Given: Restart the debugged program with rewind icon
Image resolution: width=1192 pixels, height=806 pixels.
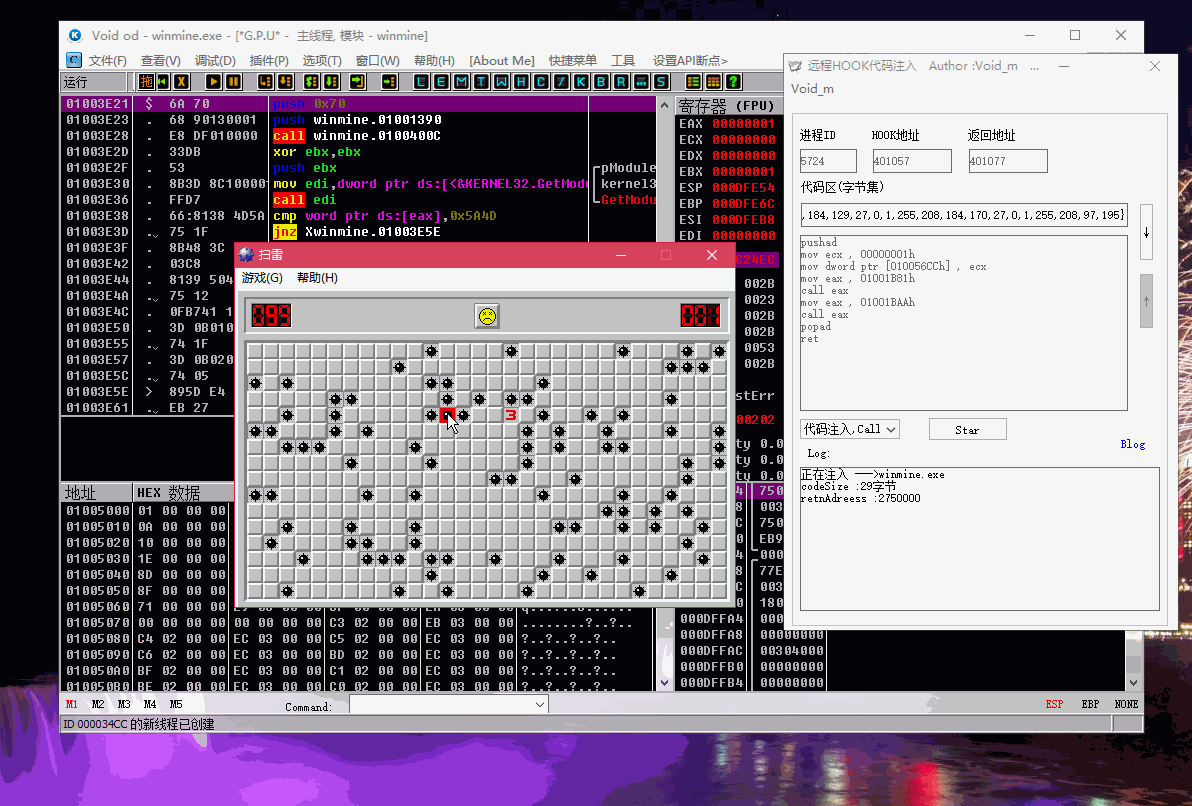Looking at the screenshot, I should coord(163,81).
